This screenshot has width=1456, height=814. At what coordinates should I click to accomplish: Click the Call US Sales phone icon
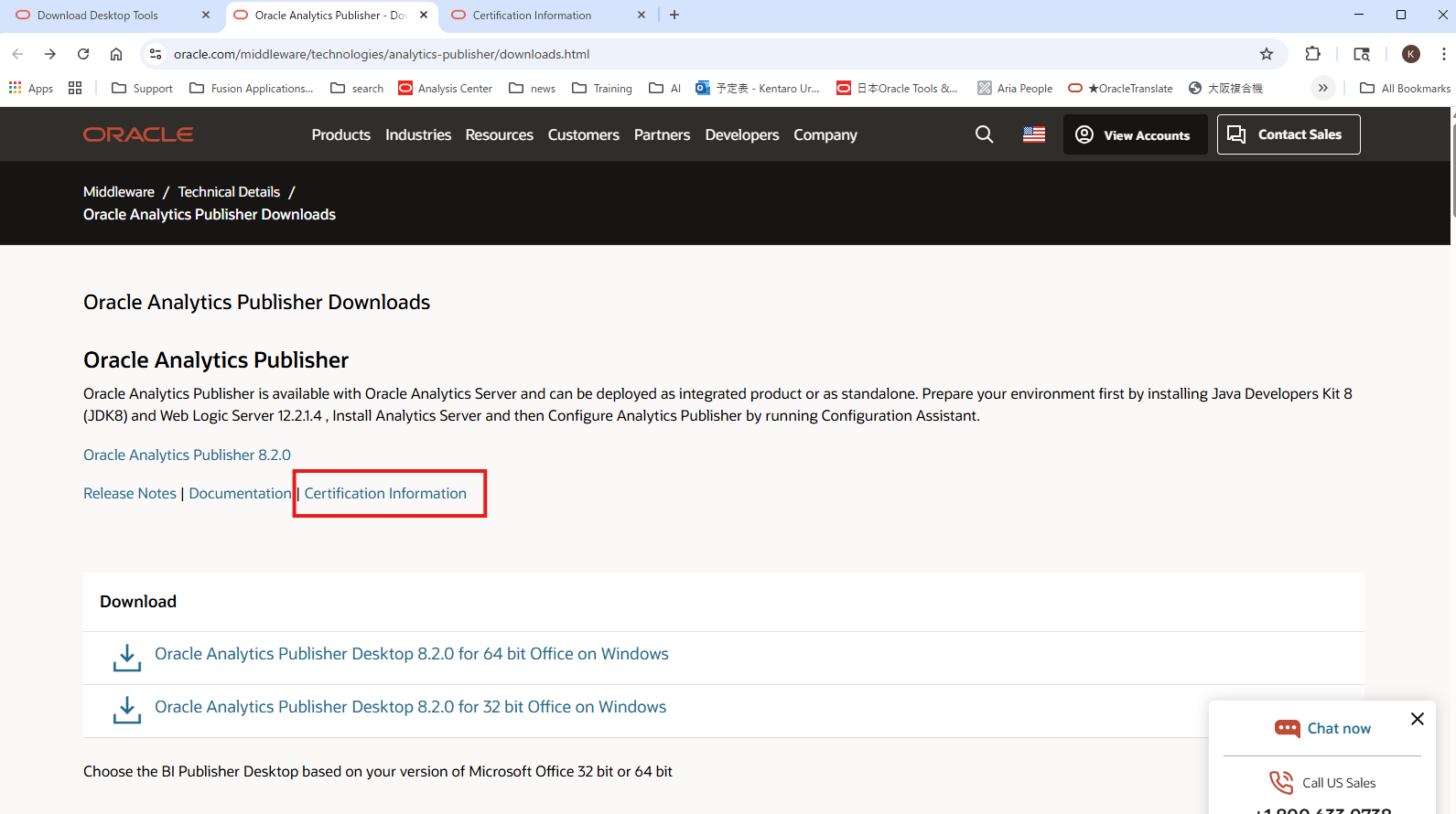pos(1281,783)
